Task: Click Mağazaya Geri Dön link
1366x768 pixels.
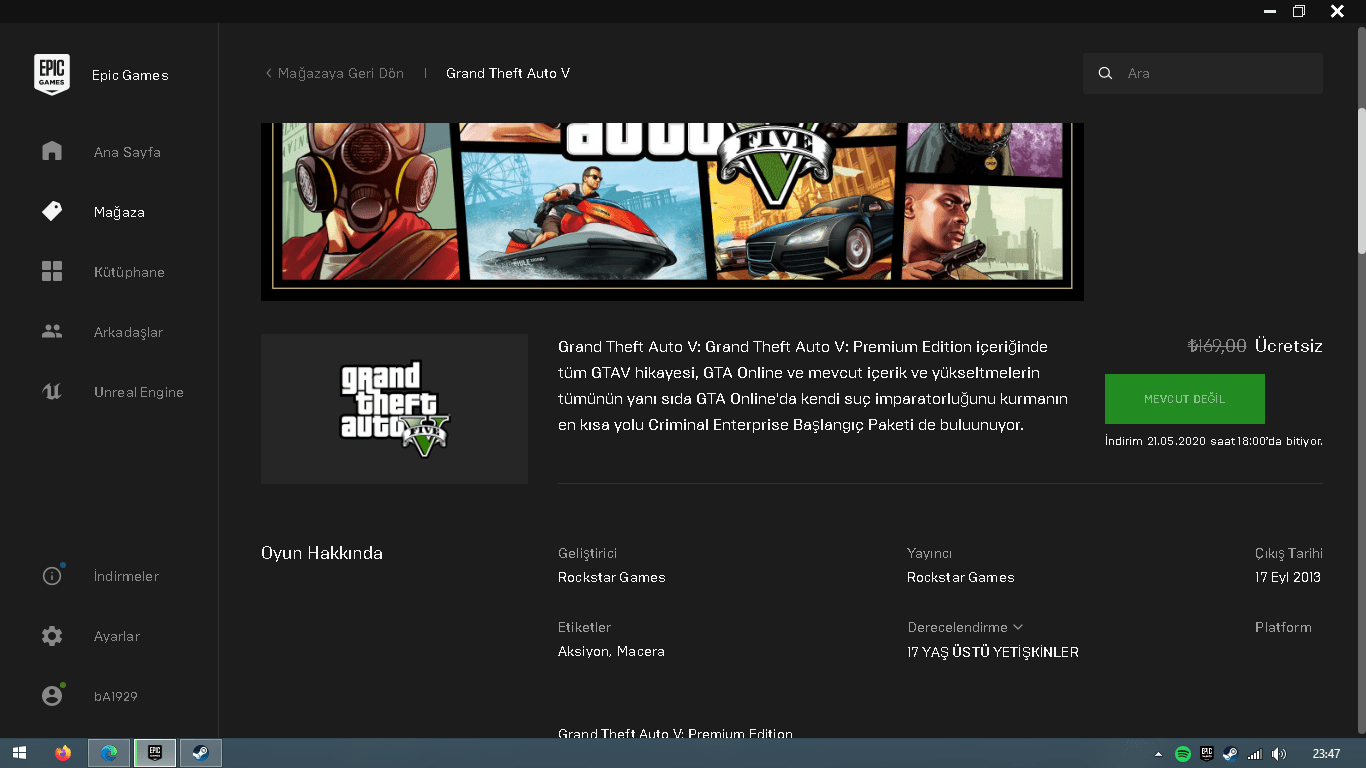Action: coord(334,73)
